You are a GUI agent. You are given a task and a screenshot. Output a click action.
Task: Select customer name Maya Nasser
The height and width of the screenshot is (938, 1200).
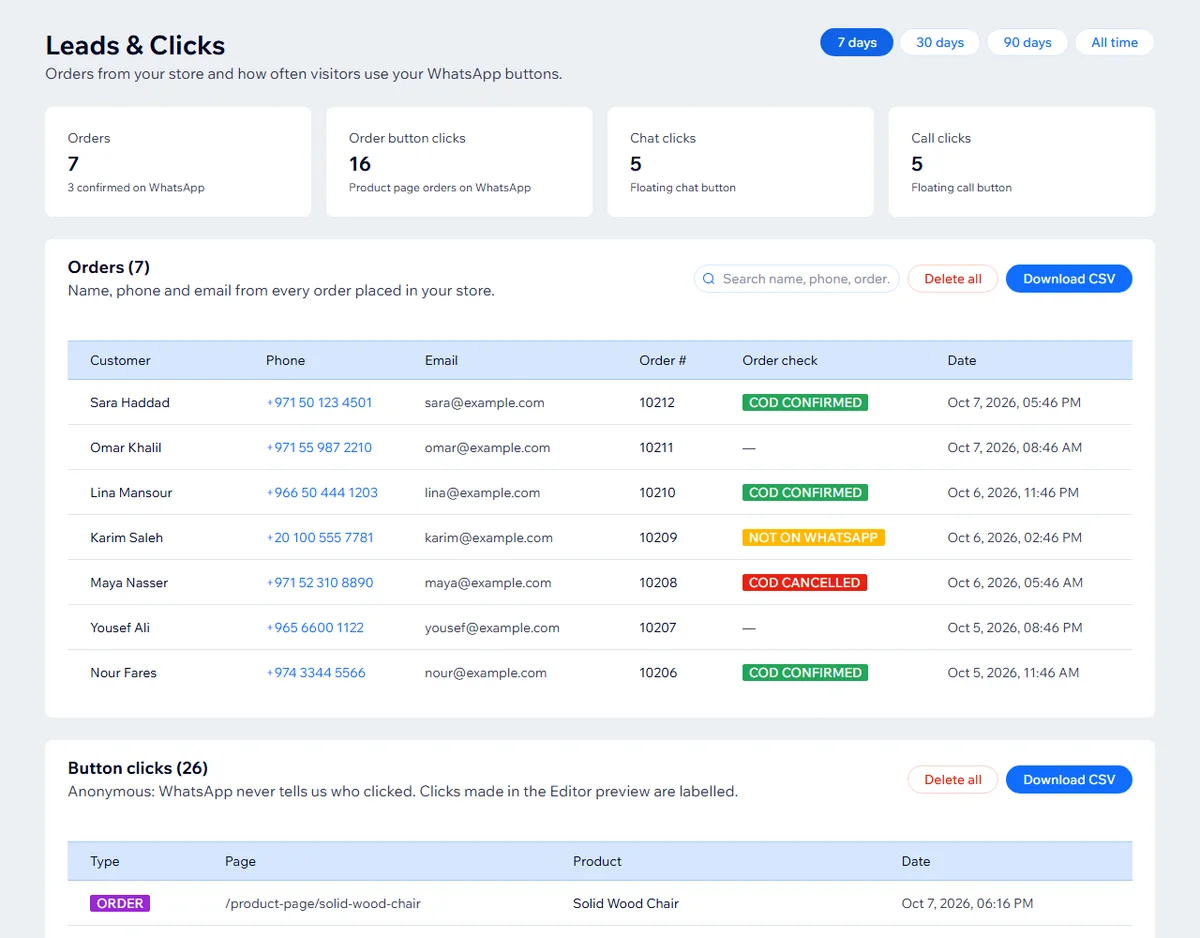129,583
